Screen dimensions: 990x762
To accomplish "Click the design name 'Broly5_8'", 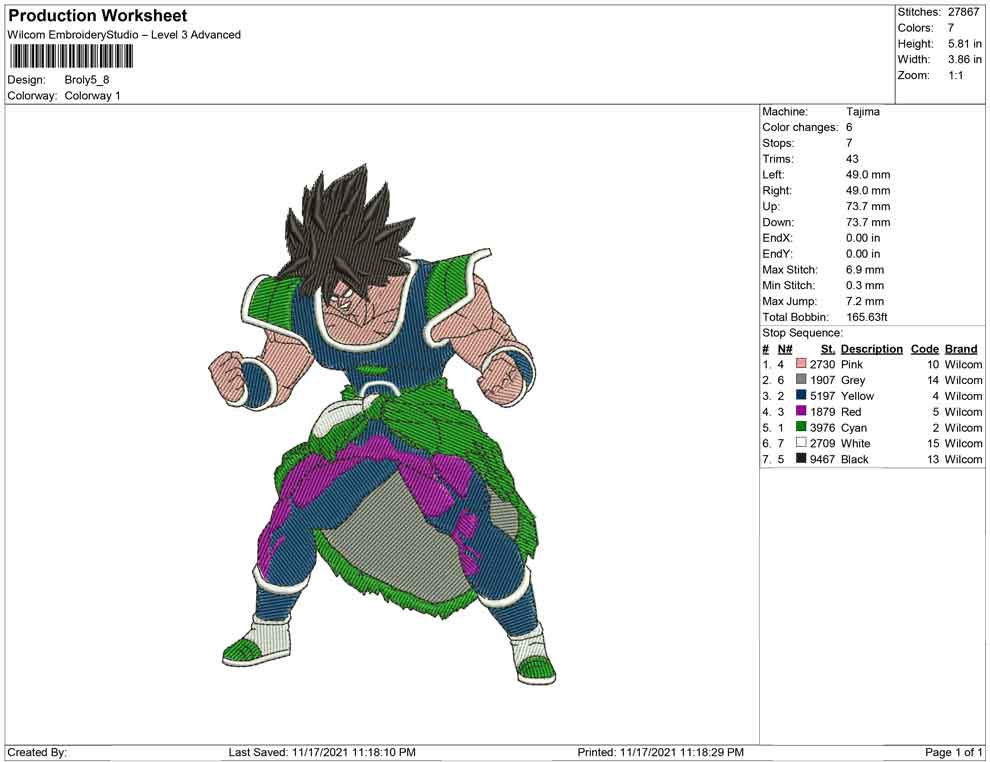I will tap(87, 80).
